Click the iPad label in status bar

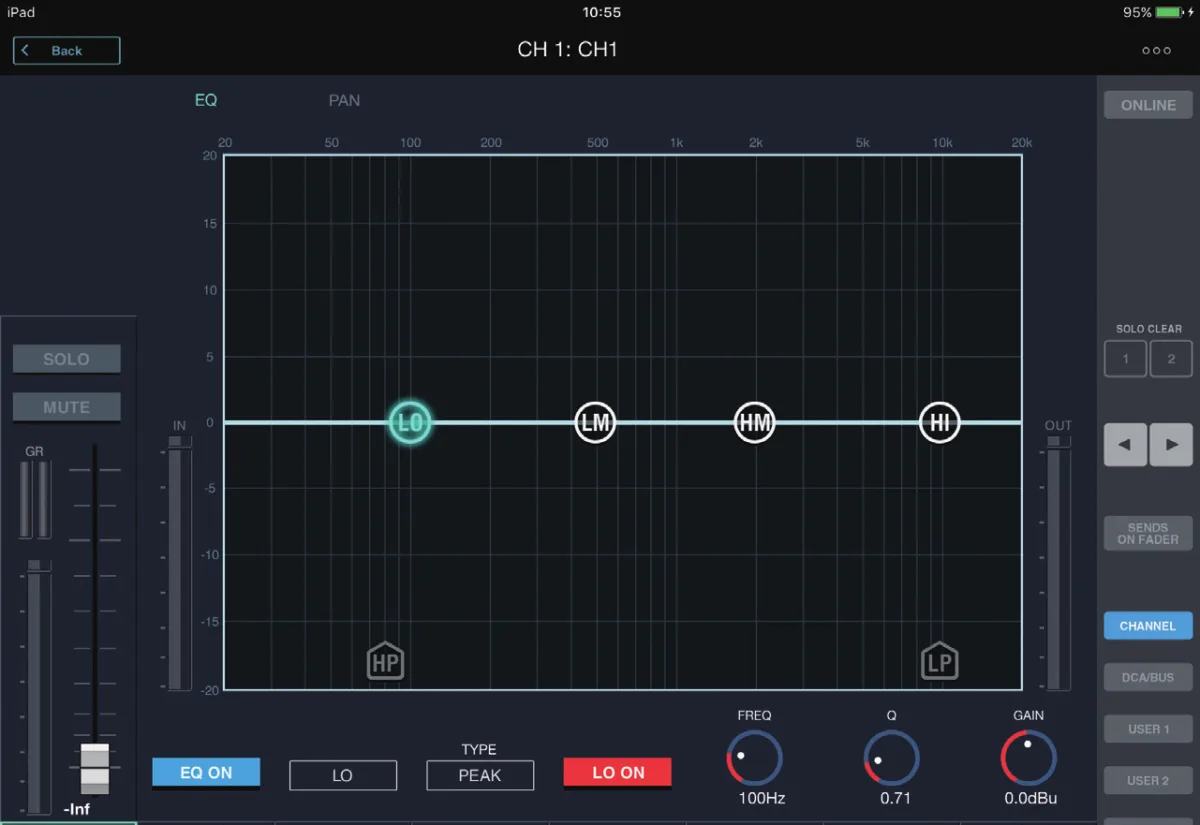pos(21,12)
